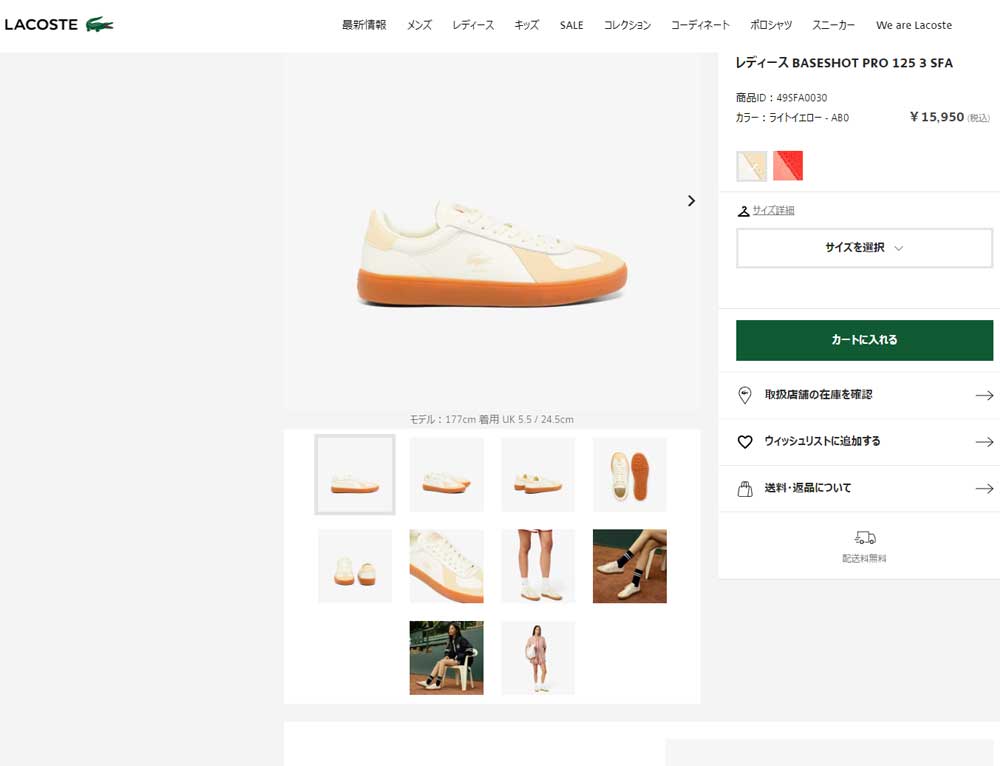
Task: Click the shipping bag icon
Action: pos(744,489)
